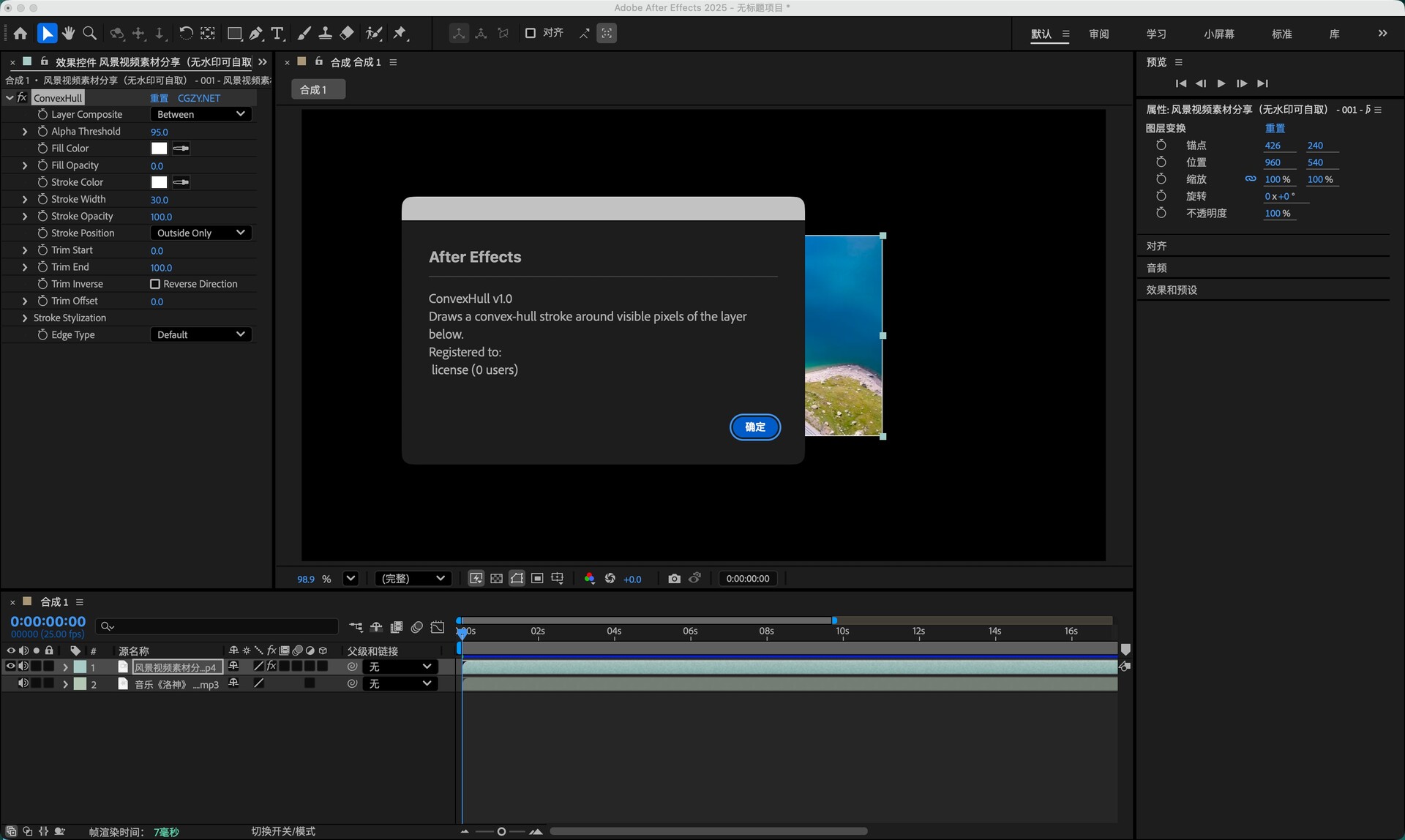The width and height of the screenshot is (1405, 840).
Task: Select the Selection arrow tool
Action: tap(47, 34)
